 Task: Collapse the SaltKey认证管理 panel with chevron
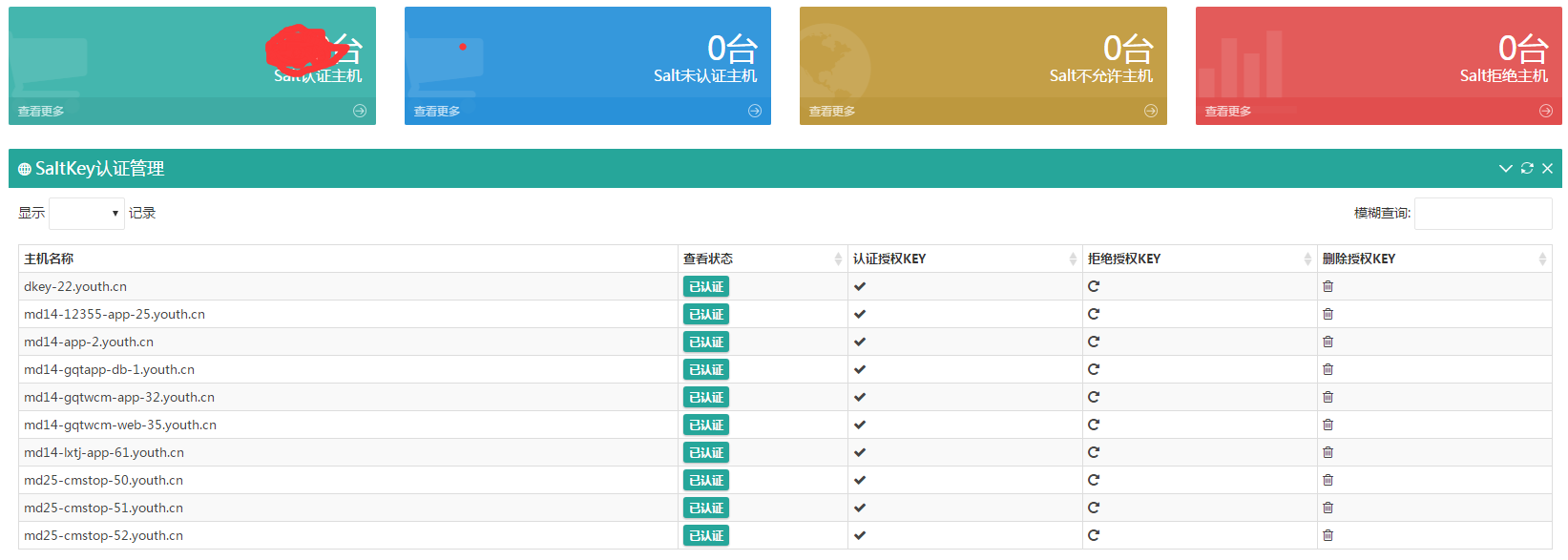[x=1506, y=168]
